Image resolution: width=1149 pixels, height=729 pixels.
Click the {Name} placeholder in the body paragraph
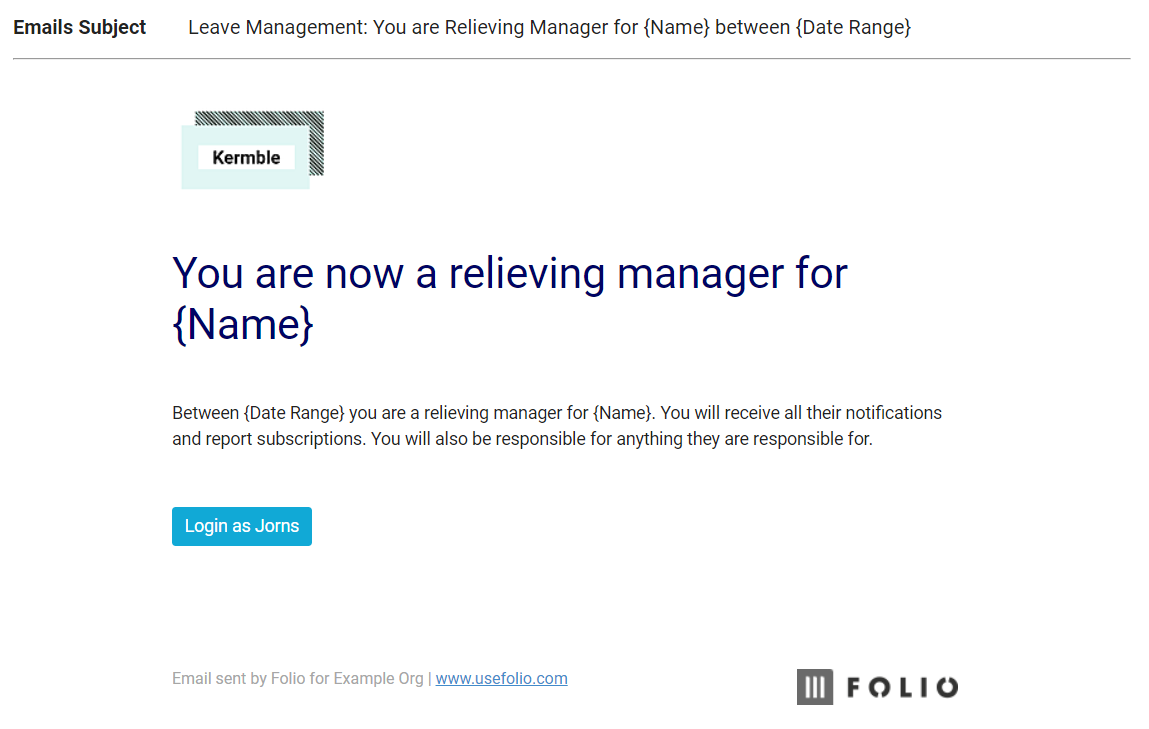623,413
